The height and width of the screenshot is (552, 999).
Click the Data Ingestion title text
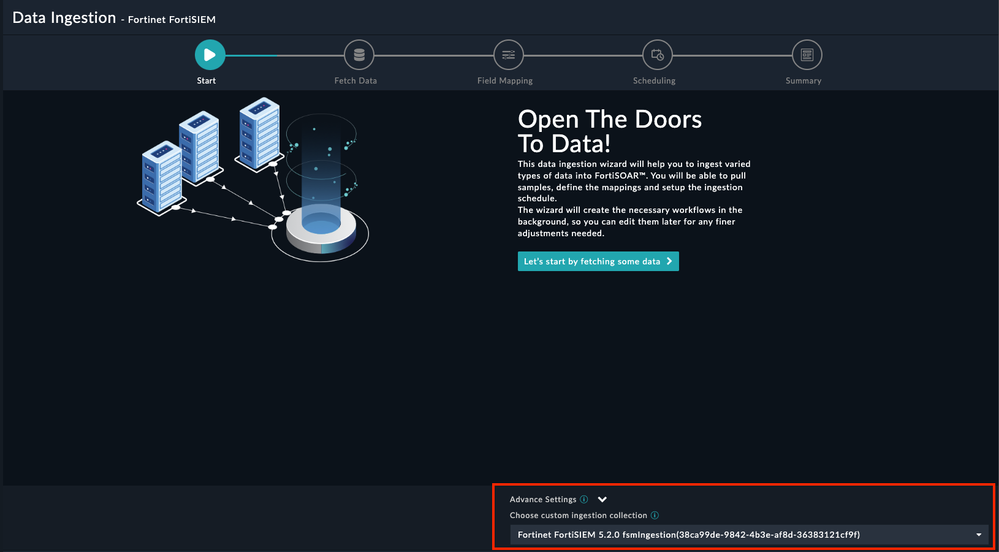(64, 18)
